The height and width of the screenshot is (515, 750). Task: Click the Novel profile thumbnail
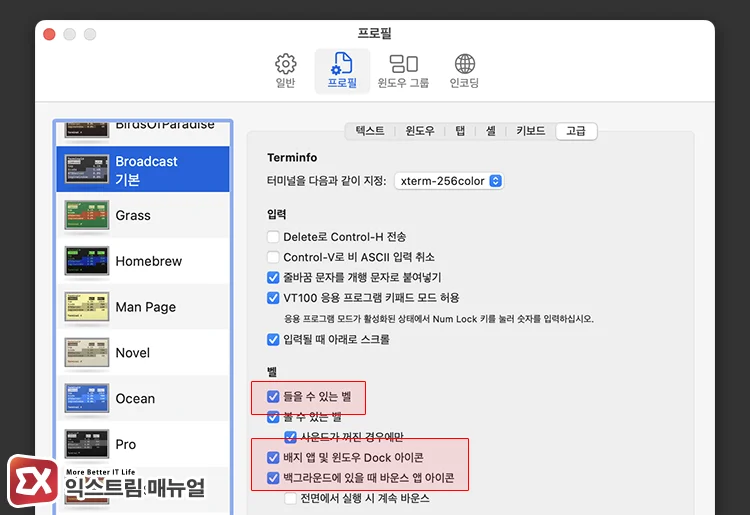tap(87, 352)
